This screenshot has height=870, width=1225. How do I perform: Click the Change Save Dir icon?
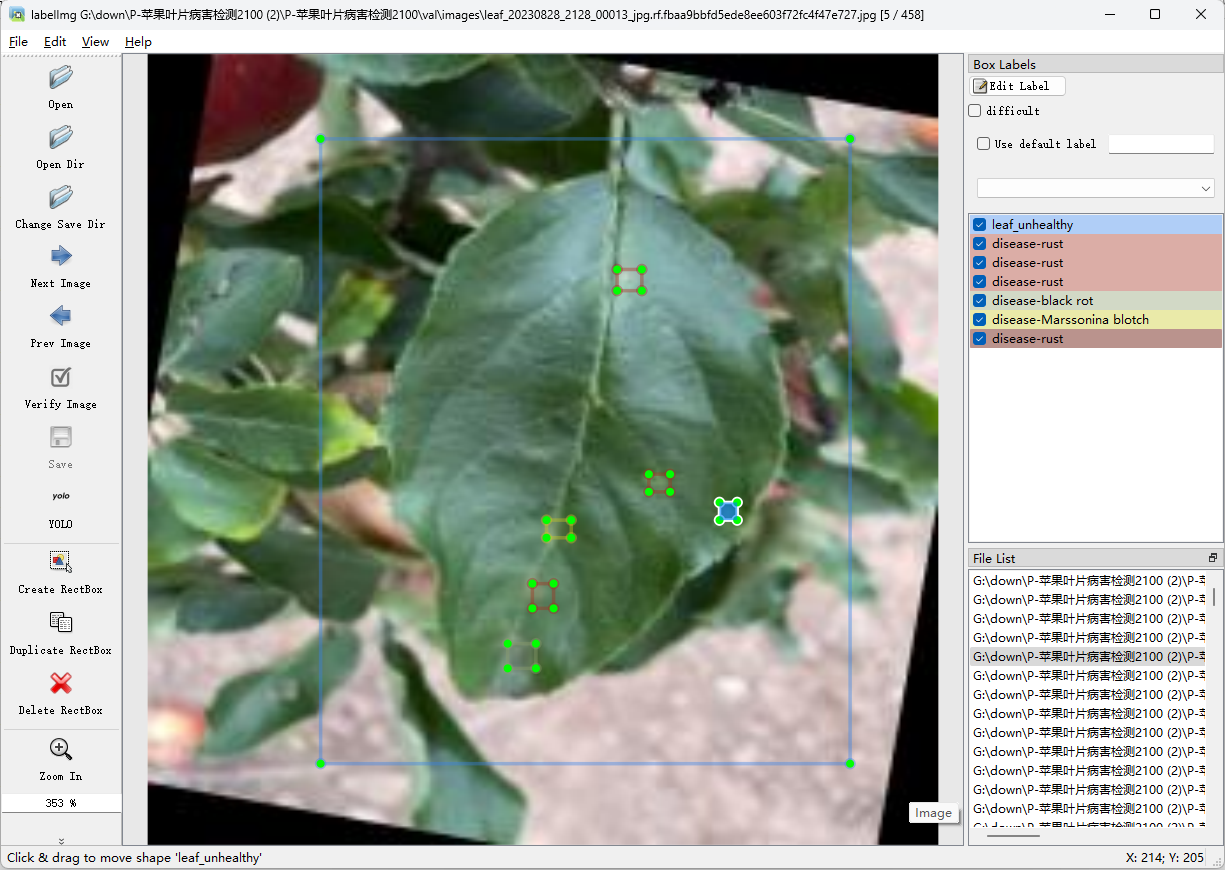point(61,198)
